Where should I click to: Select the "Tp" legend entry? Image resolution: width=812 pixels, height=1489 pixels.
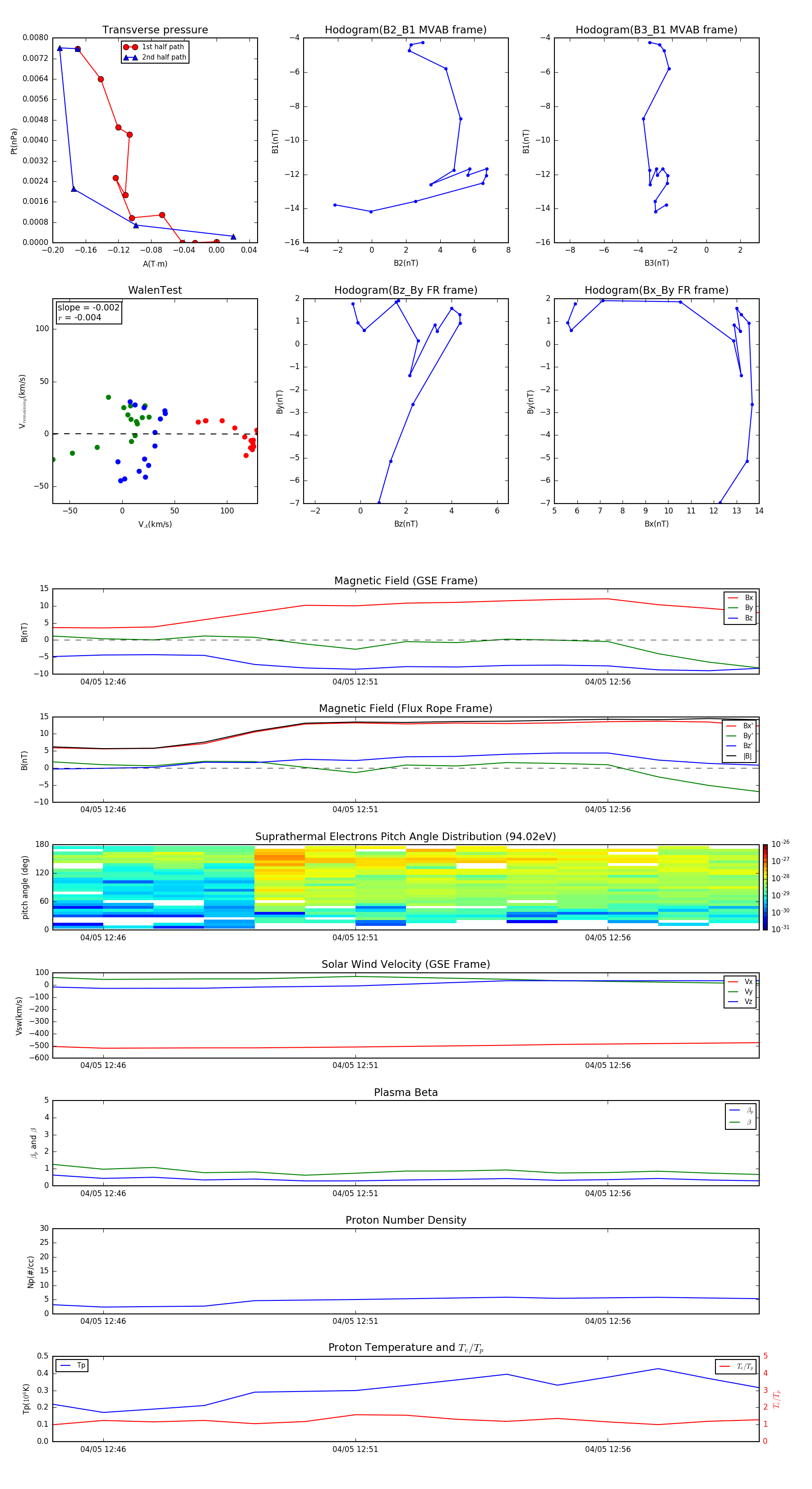click(x=72, y=1365)
